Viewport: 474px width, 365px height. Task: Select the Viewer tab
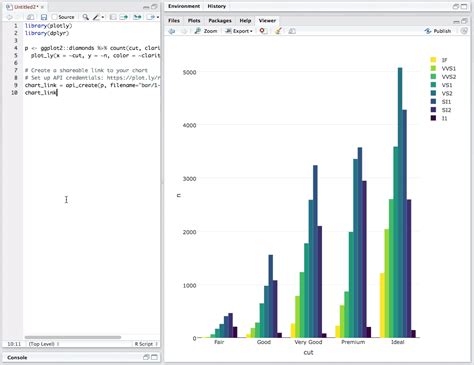[x=267, y=20]
